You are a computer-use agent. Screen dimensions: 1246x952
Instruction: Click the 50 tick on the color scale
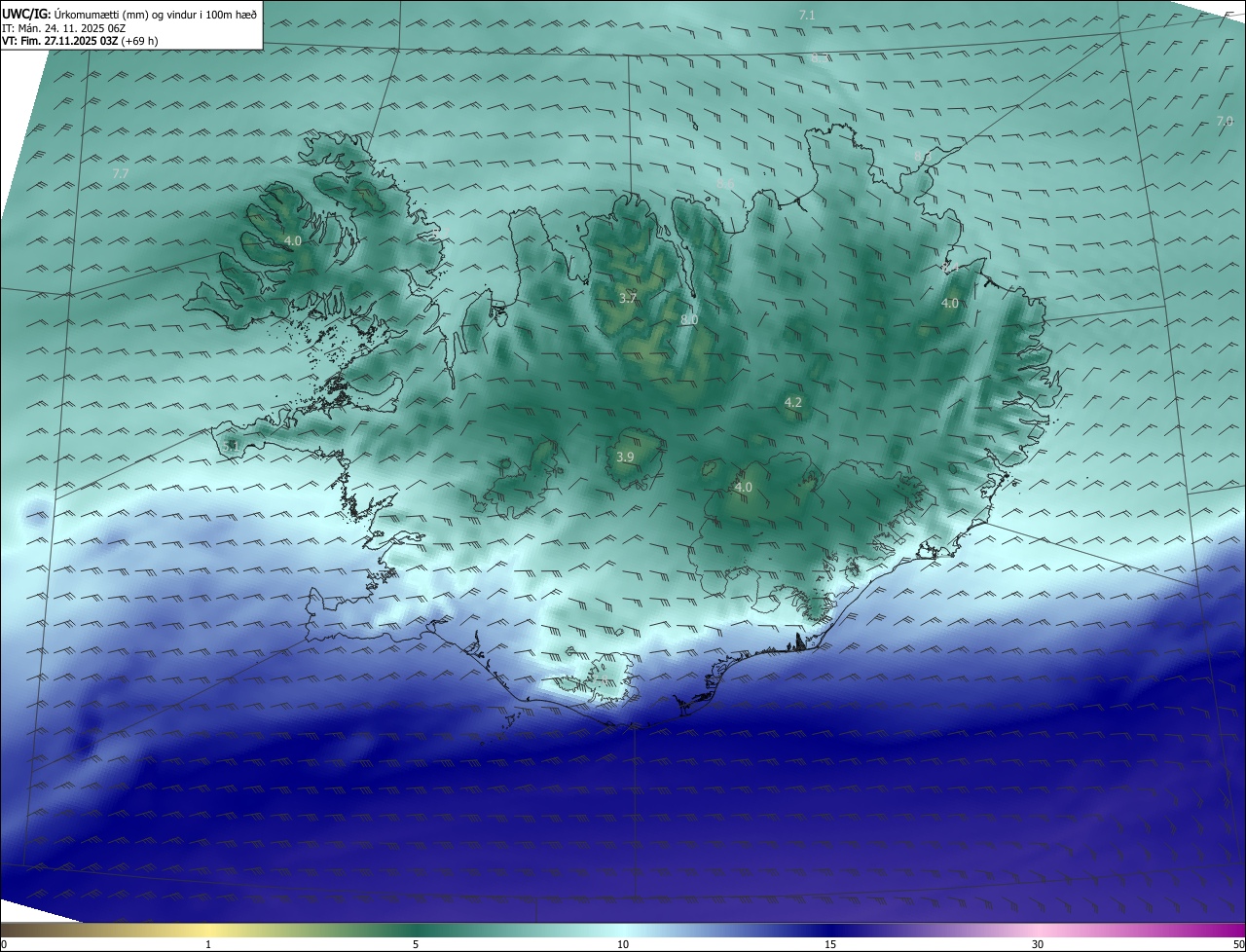[x=1238, y=944]
